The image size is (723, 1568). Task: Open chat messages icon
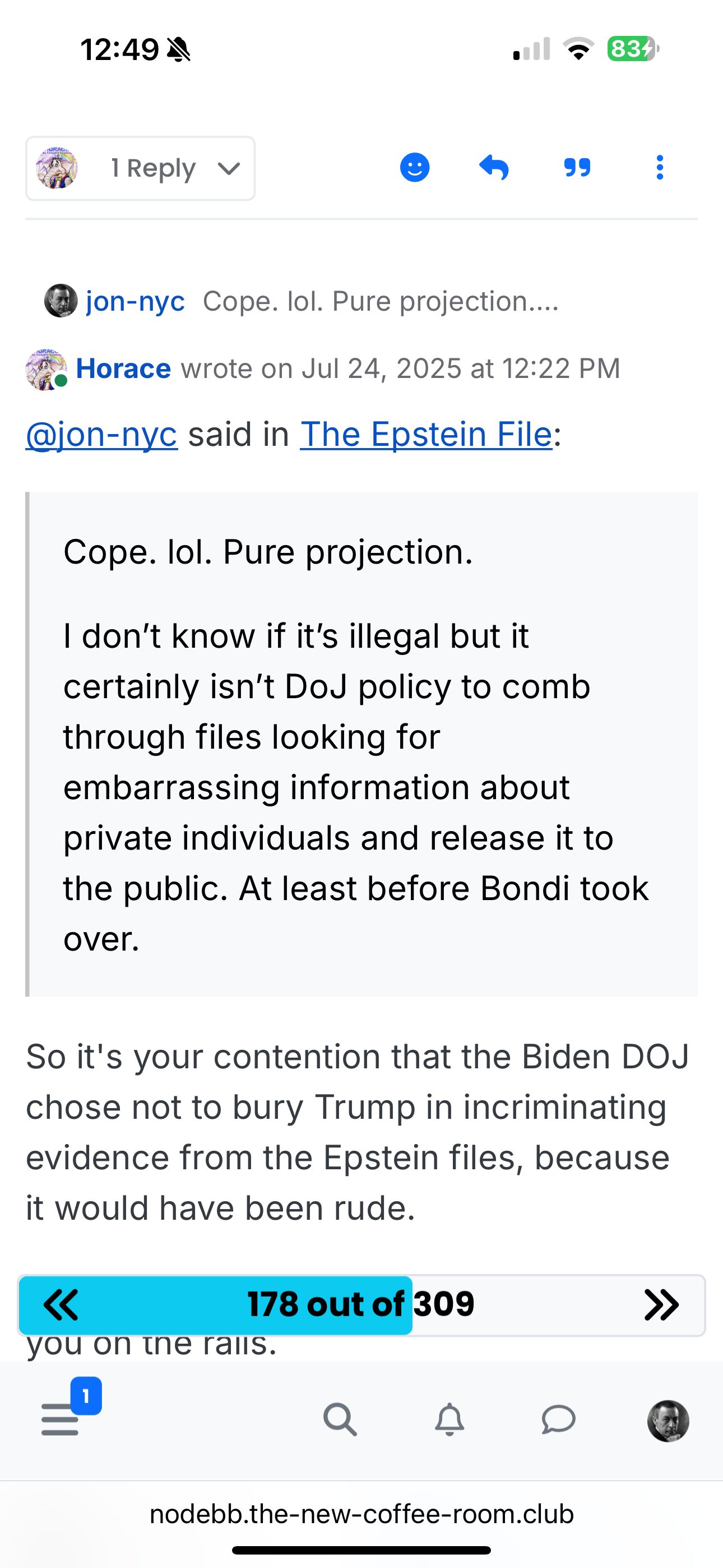click(558, 1419)
